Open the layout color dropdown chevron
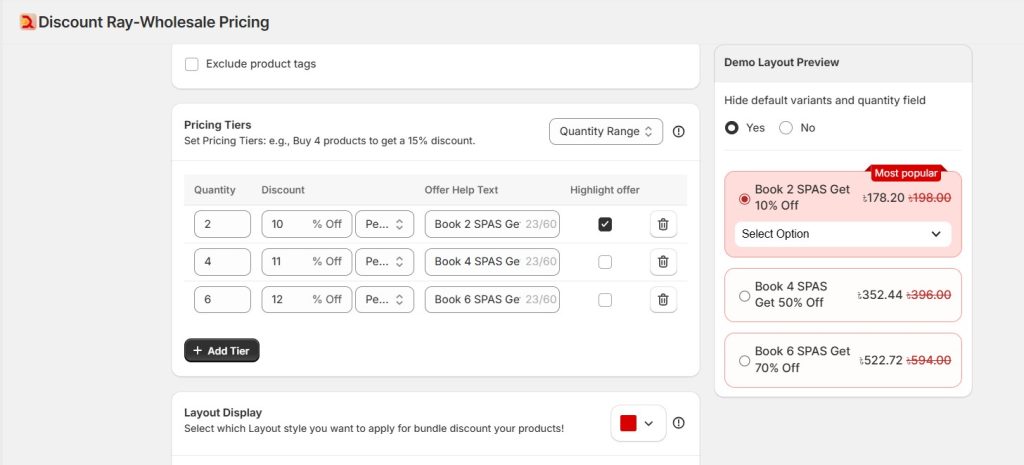The image size is (1024, 465). (x=648, y=423)
